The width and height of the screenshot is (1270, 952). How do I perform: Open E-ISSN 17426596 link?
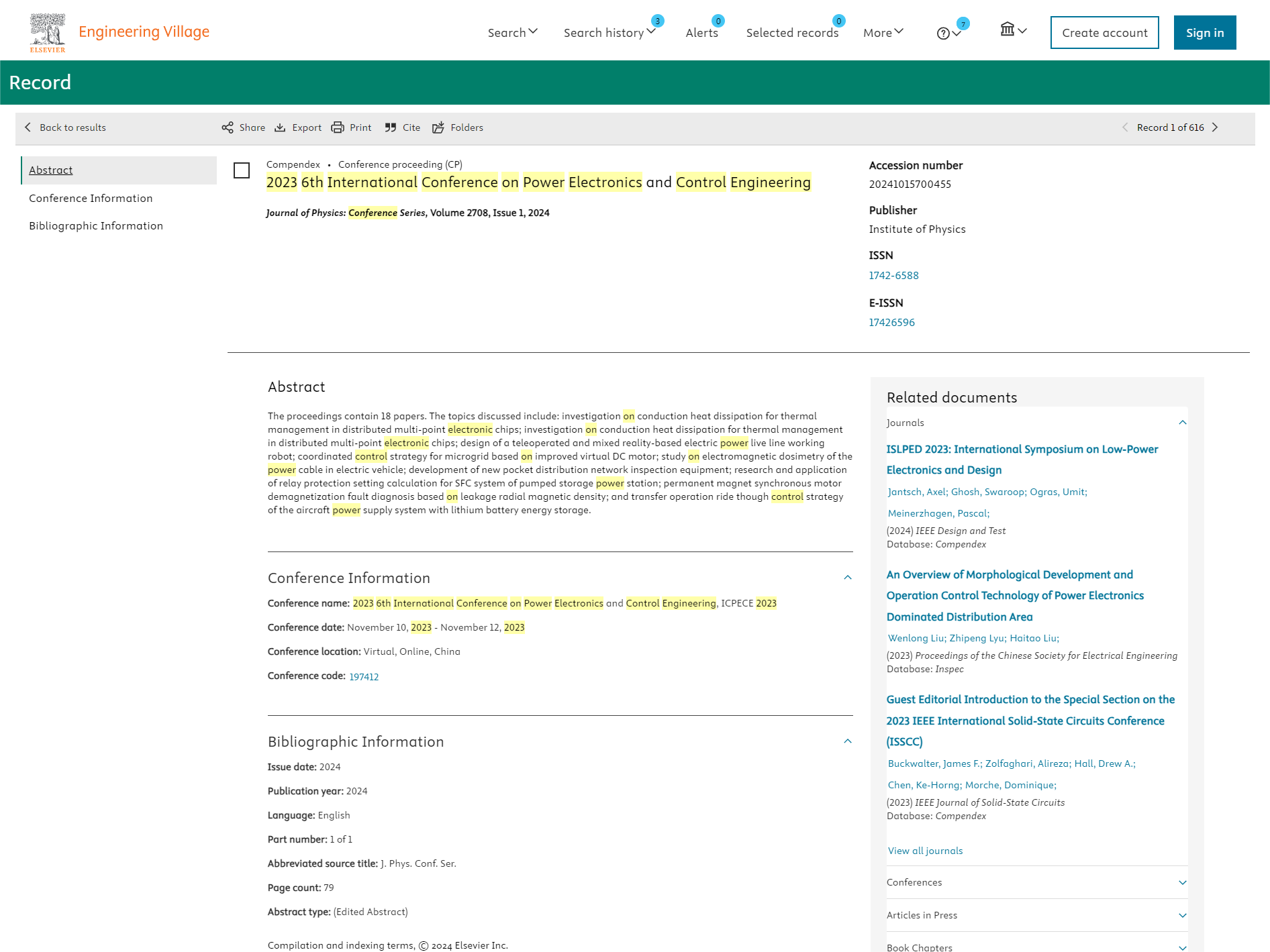point(891,322)
